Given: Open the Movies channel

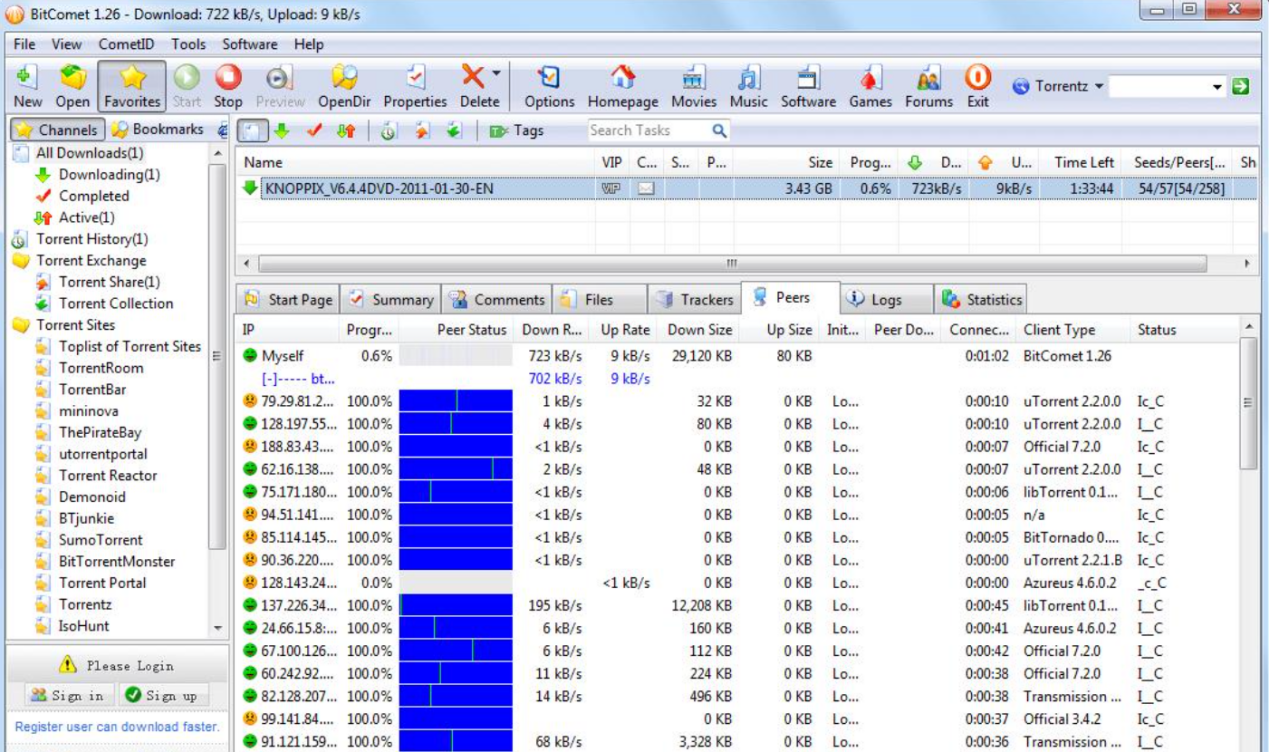Looking at the screenshot, I should tap(693, 86).
